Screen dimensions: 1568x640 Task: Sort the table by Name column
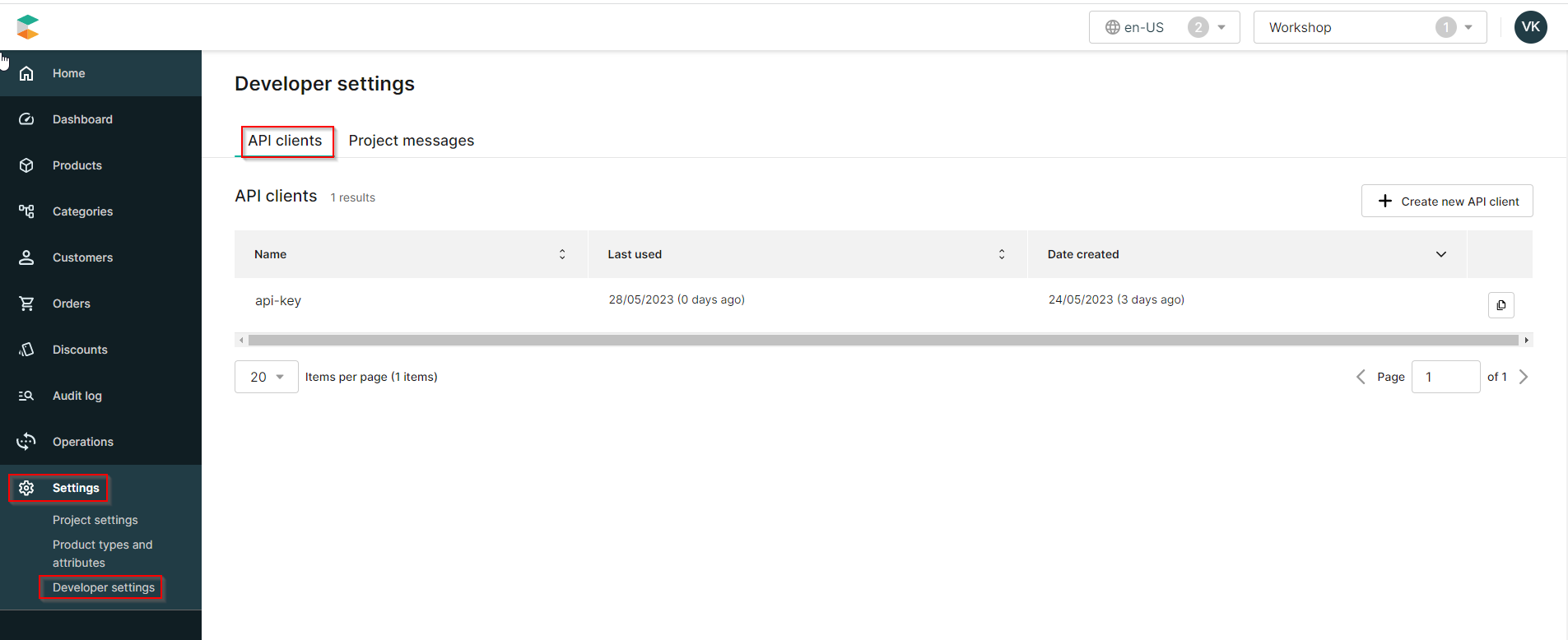[562, 254]
